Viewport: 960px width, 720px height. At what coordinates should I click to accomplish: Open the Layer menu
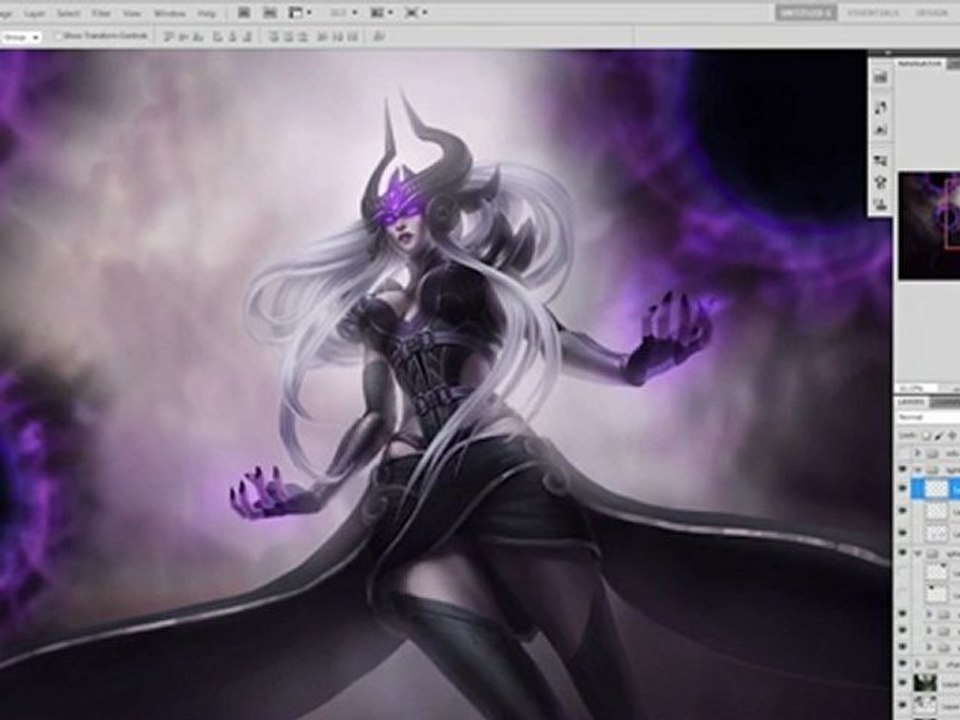(34, 13)
